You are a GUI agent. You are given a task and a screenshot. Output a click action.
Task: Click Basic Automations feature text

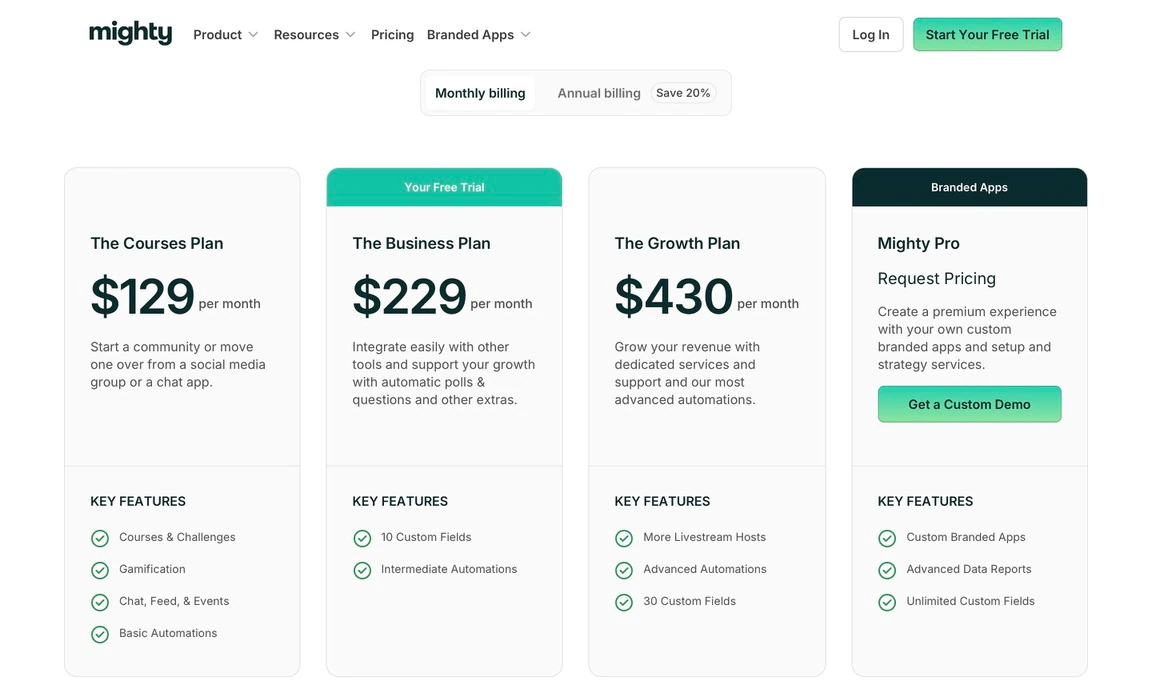coord(168,633)
